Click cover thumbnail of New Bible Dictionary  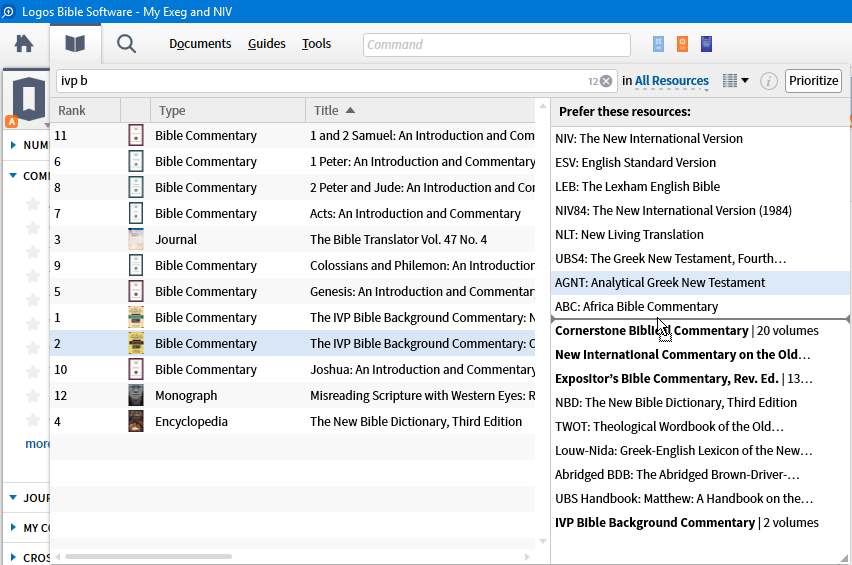tap(136, 422)
